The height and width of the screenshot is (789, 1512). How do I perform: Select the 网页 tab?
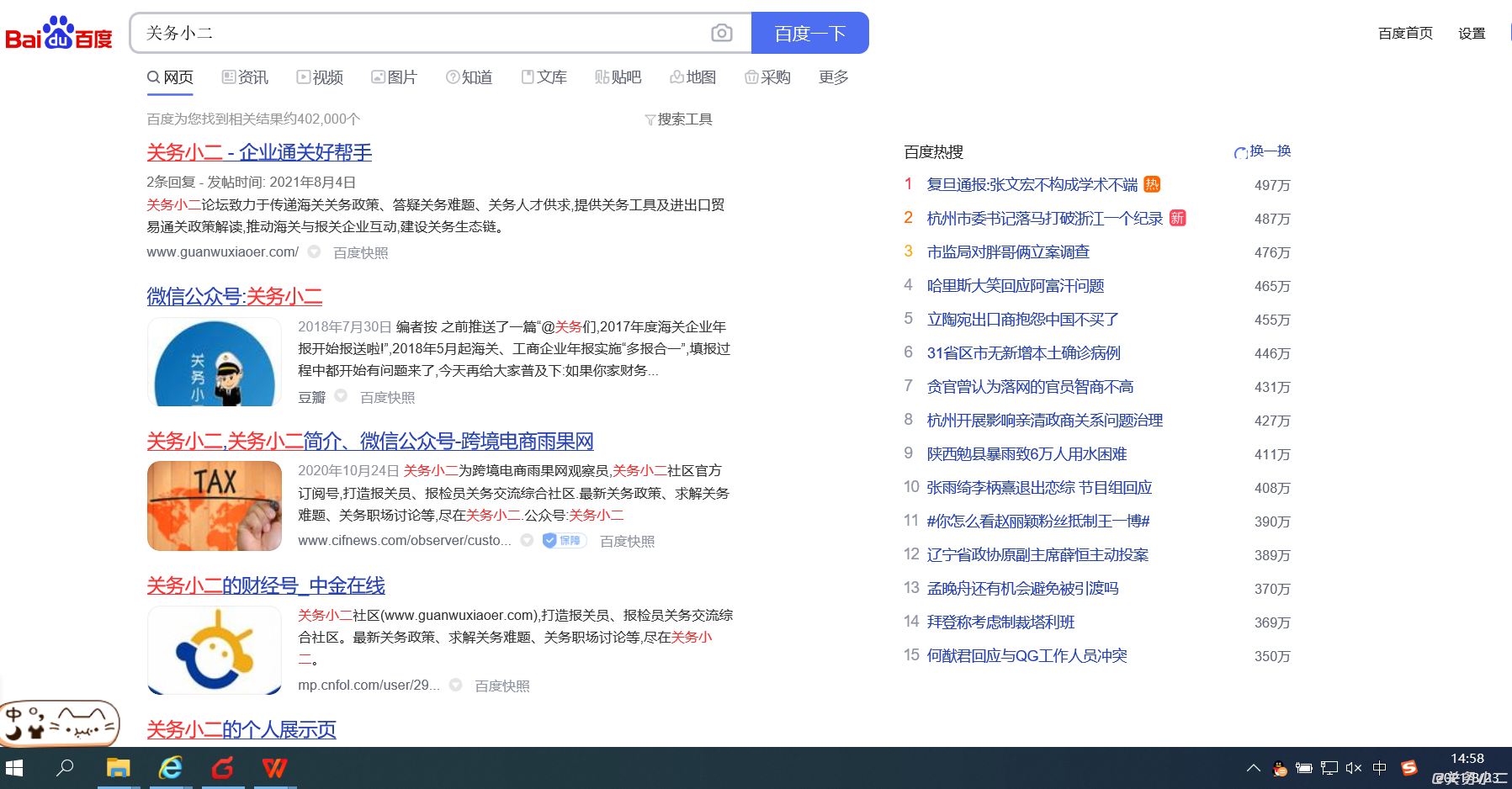pos(170,77)
